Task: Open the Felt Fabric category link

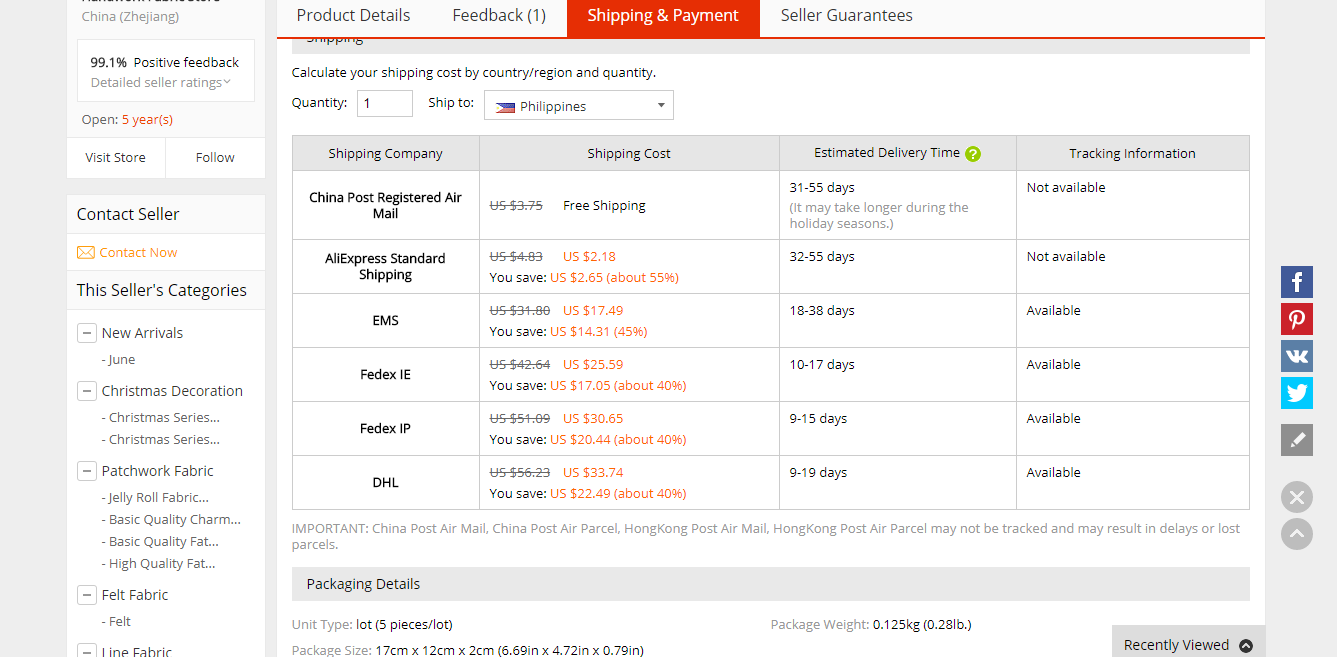Action: tap(135, 595)
